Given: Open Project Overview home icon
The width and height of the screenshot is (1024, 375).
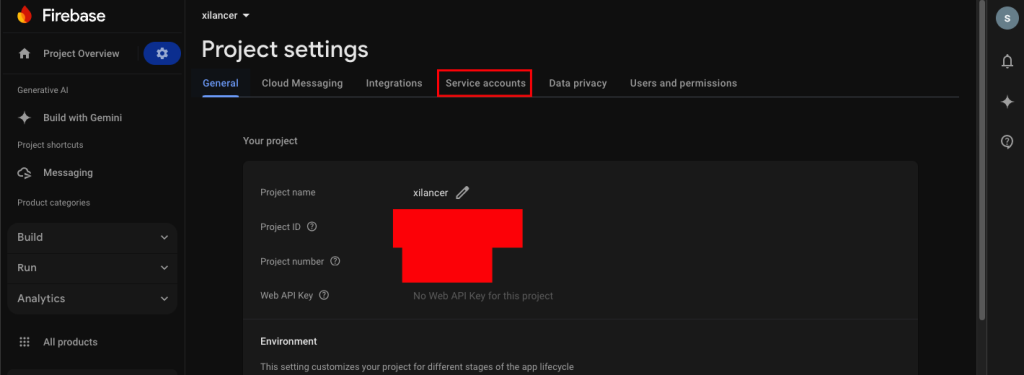Looking at the screenshot, I should coord(25,54).
